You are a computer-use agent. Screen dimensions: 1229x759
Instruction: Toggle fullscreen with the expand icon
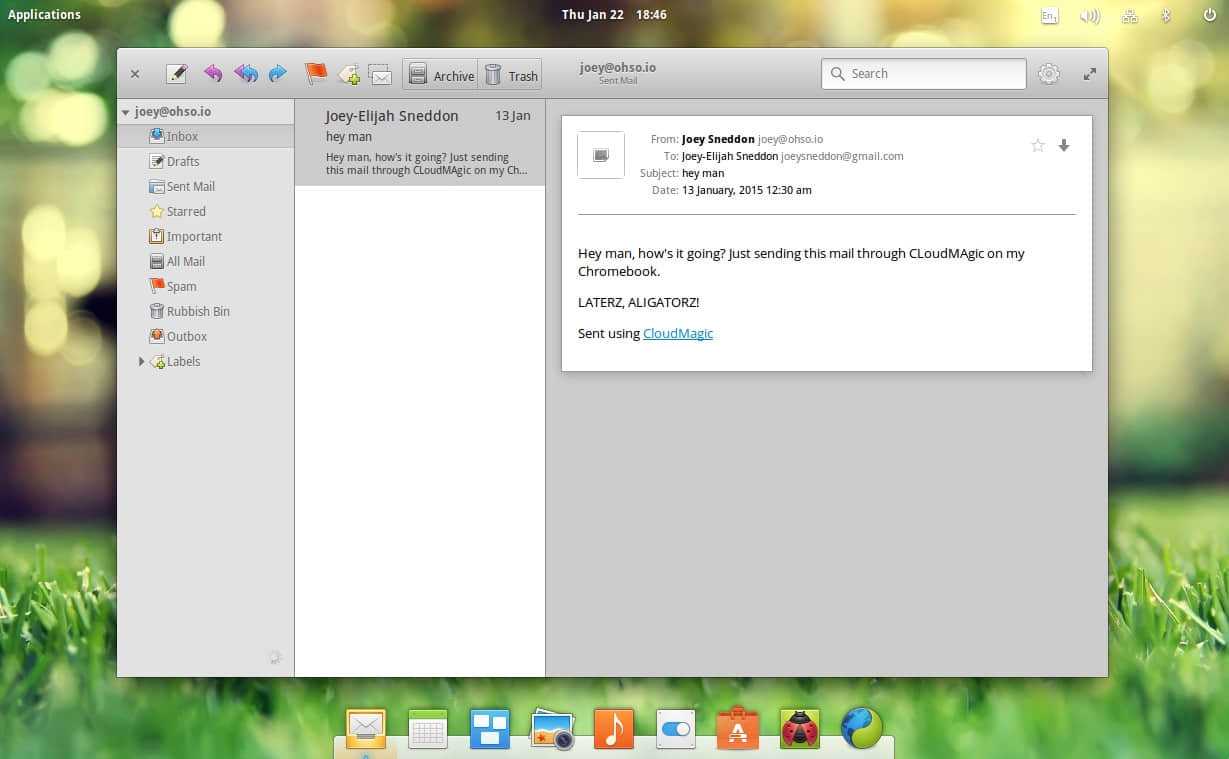pos(1089,73)
